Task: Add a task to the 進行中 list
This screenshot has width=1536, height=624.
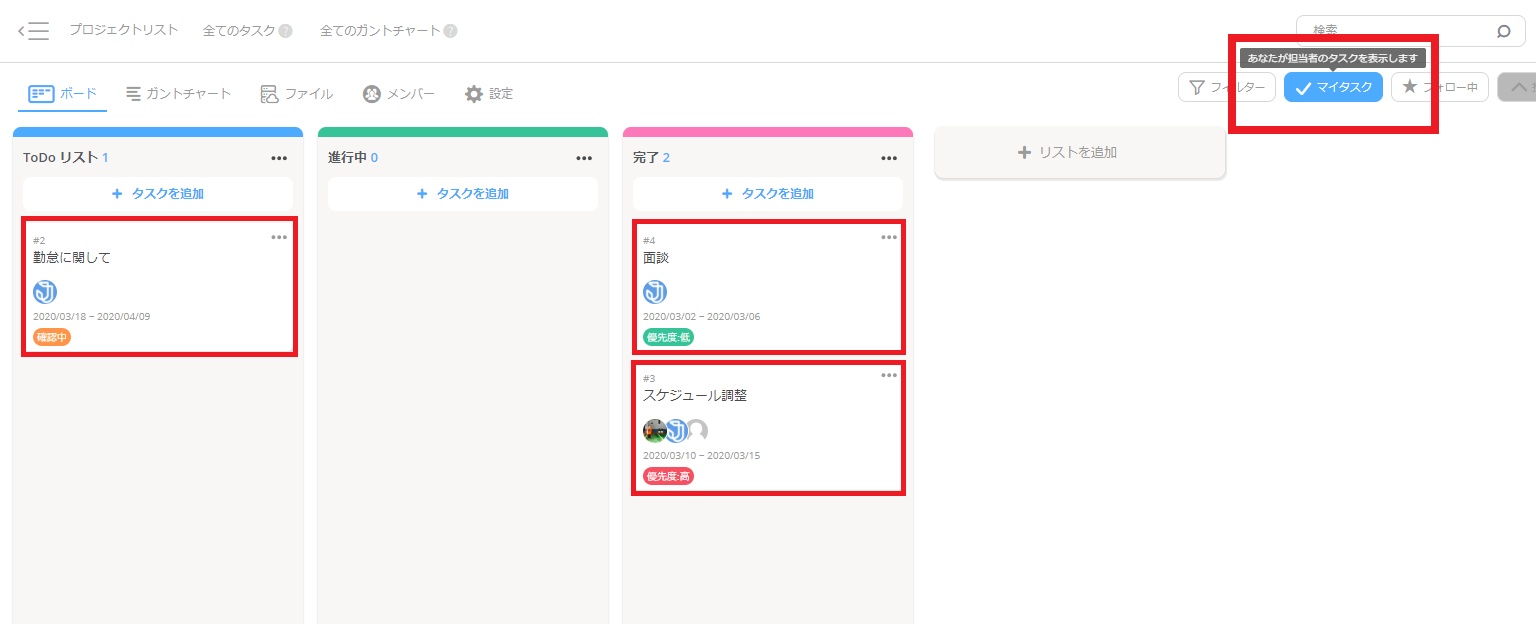Action: pyautogui.click(x=462, y=194)
